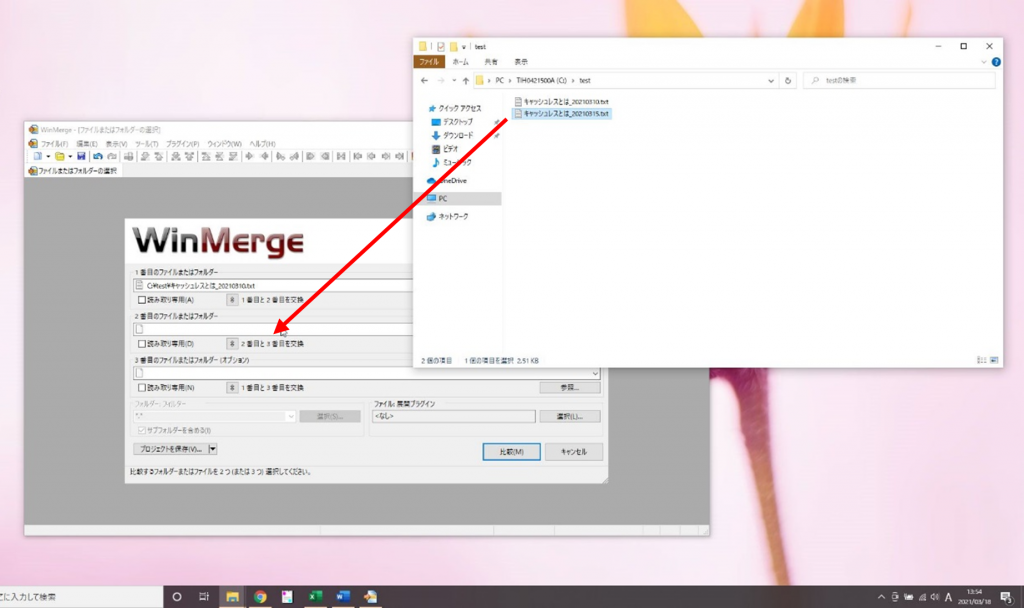This screenshot has height=608, width=1024.
Task: Expand the Open folder dropdown arrow in WinMerge
Action: point(70,157)
